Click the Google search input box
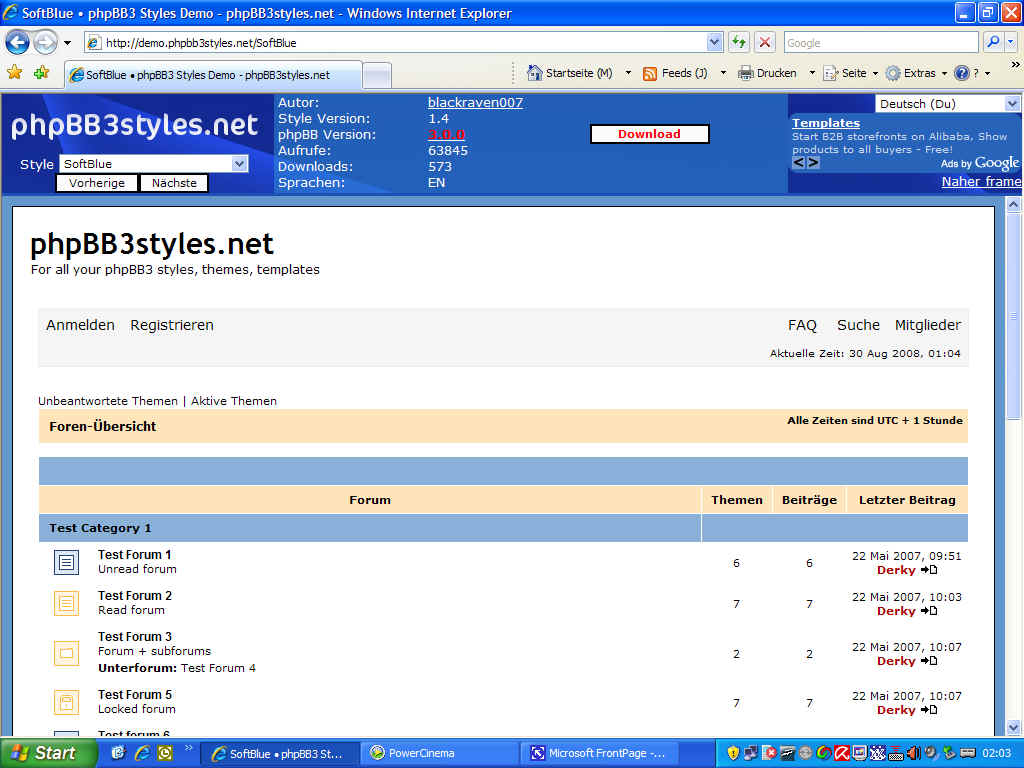1024x768 pixels. 880,43
